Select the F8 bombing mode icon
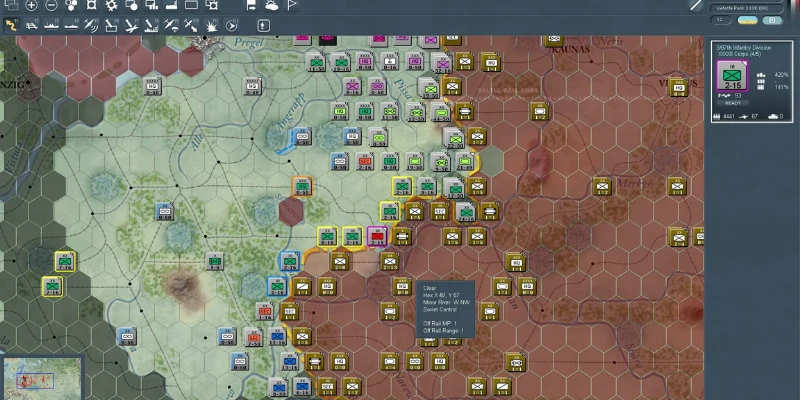 (x=152, y=25)
